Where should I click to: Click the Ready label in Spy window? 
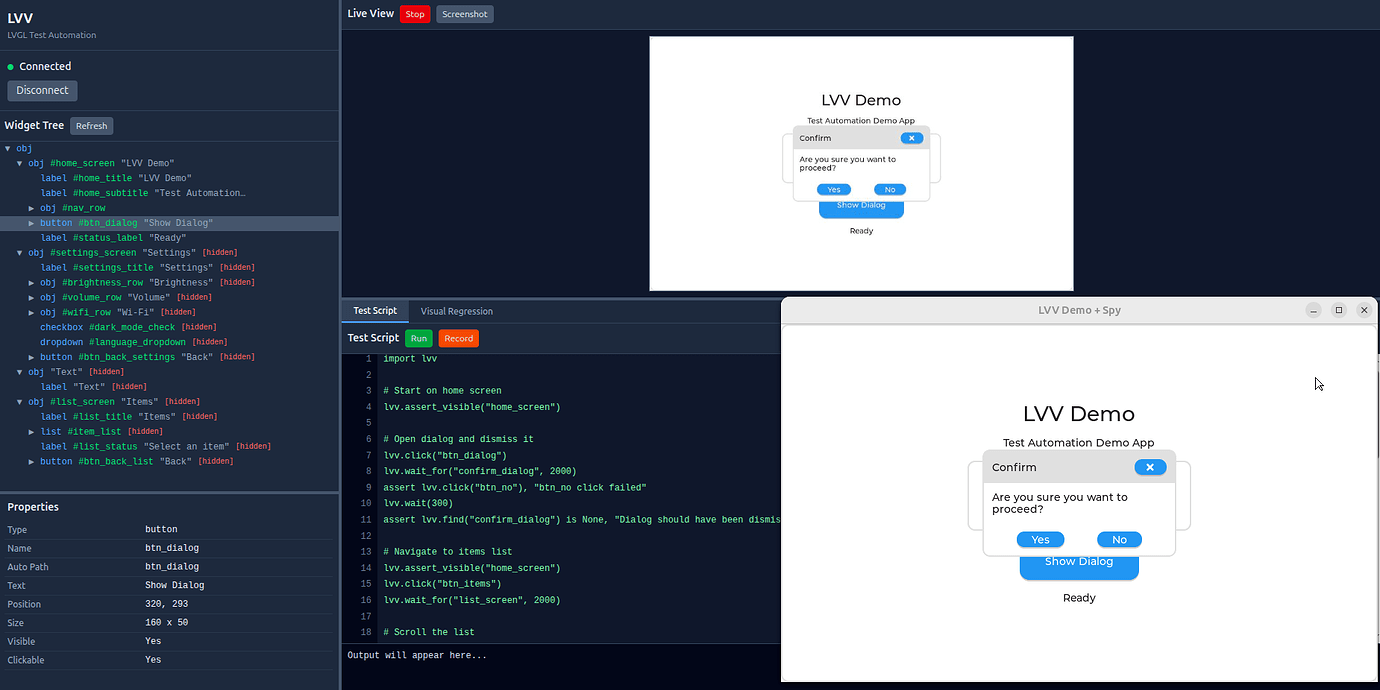click(x=1079, y=598)
